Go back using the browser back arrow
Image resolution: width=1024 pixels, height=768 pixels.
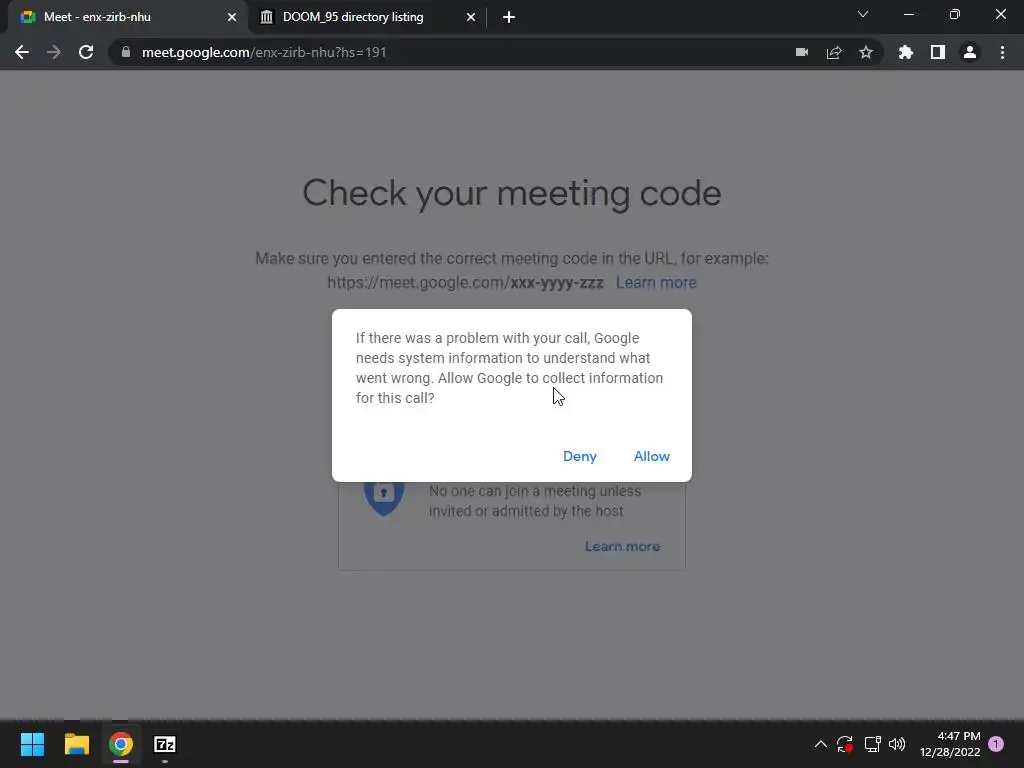coord(22,52)
